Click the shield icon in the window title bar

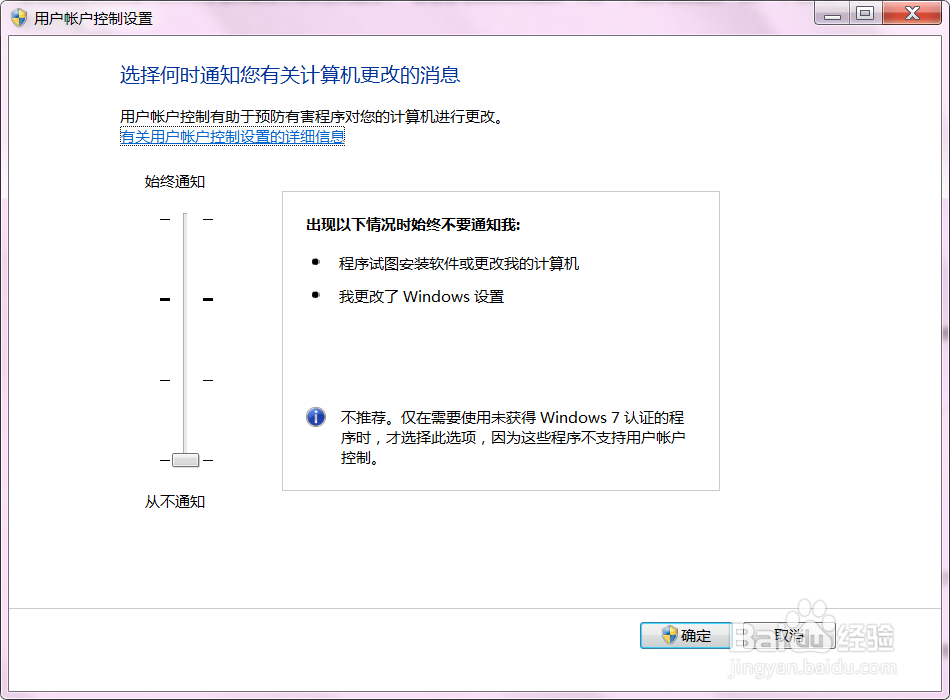point(17,16)
